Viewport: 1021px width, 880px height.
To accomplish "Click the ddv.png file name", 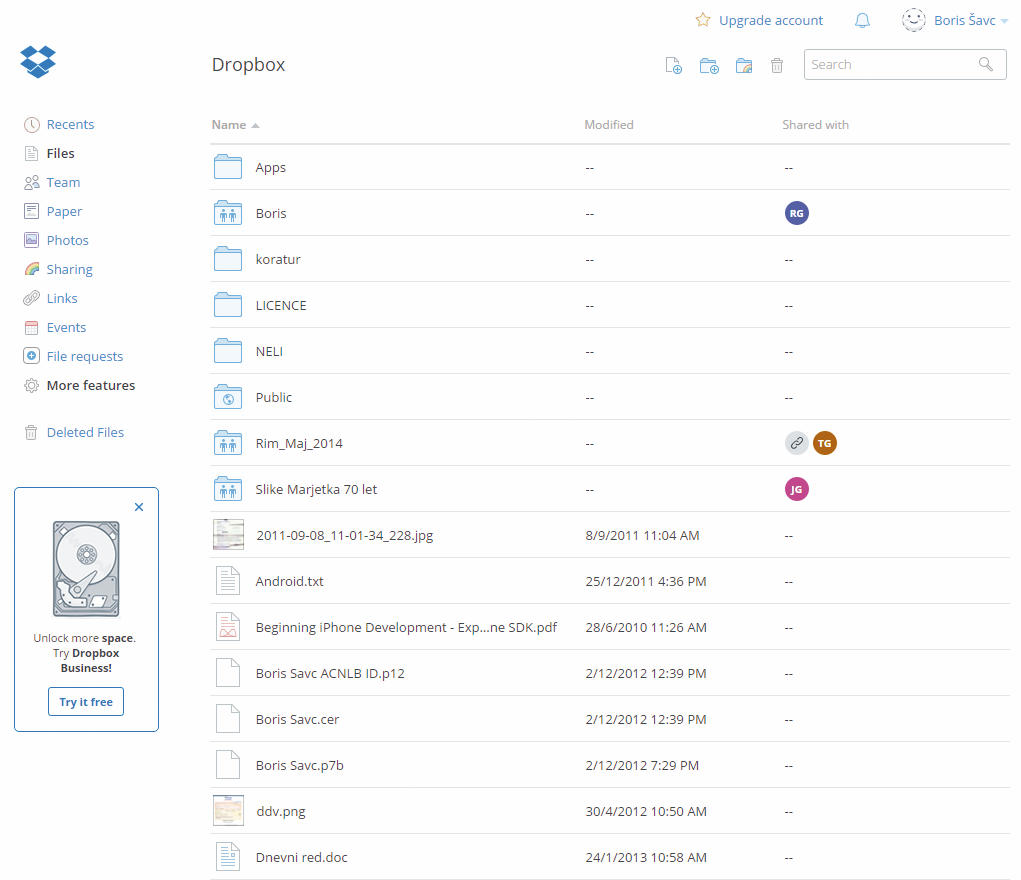I will (281, 811).
